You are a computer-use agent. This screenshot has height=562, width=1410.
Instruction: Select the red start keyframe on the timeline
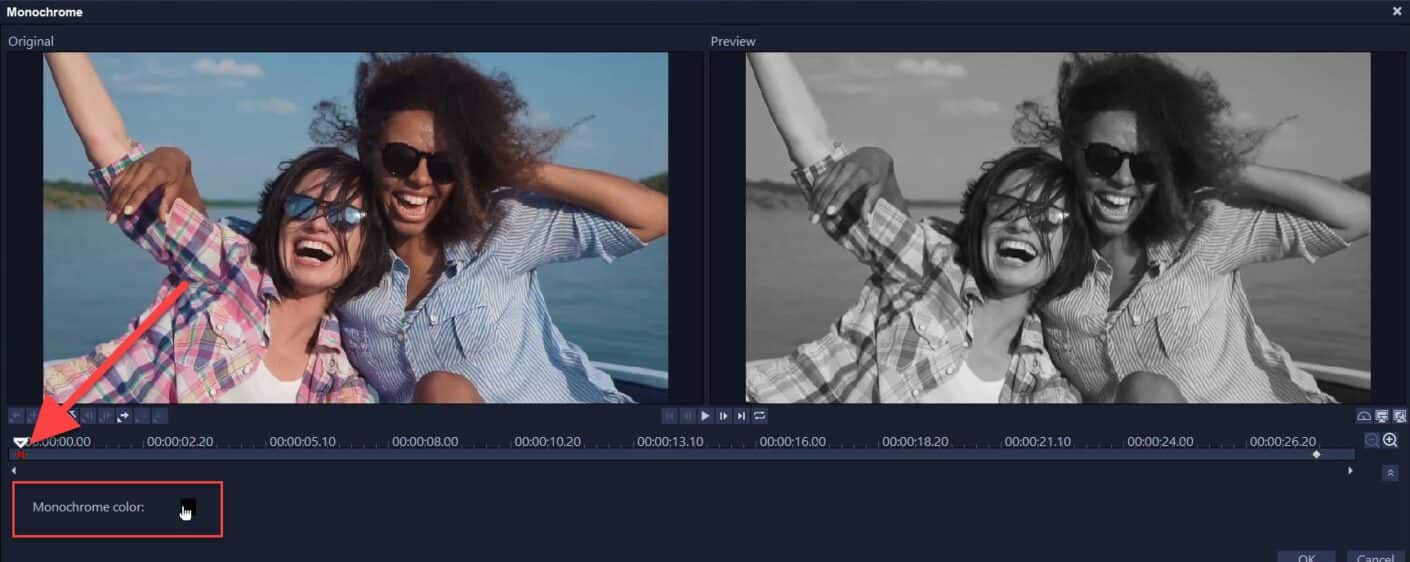20,455
